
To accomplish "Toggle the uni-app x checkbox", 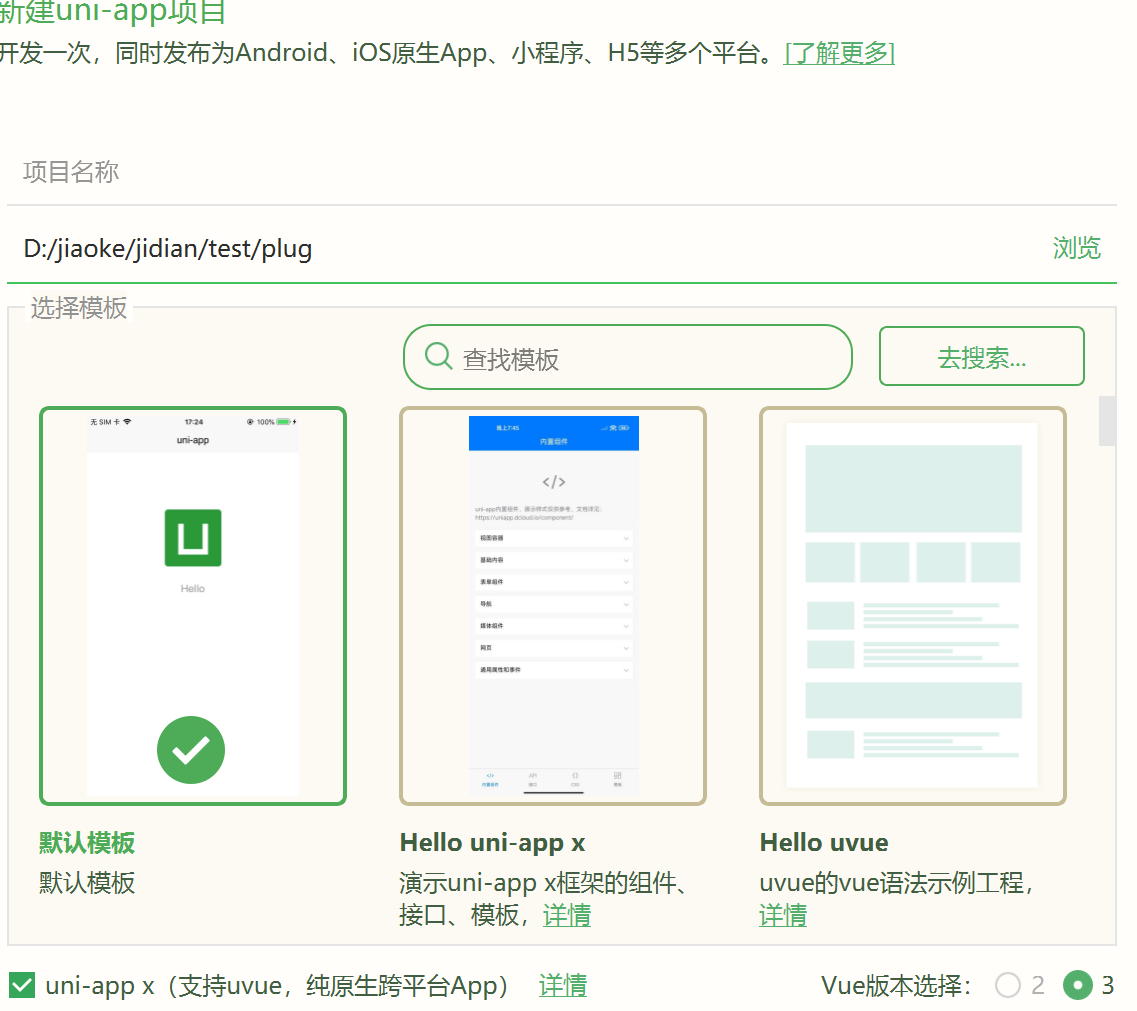I will click(22, 986).
